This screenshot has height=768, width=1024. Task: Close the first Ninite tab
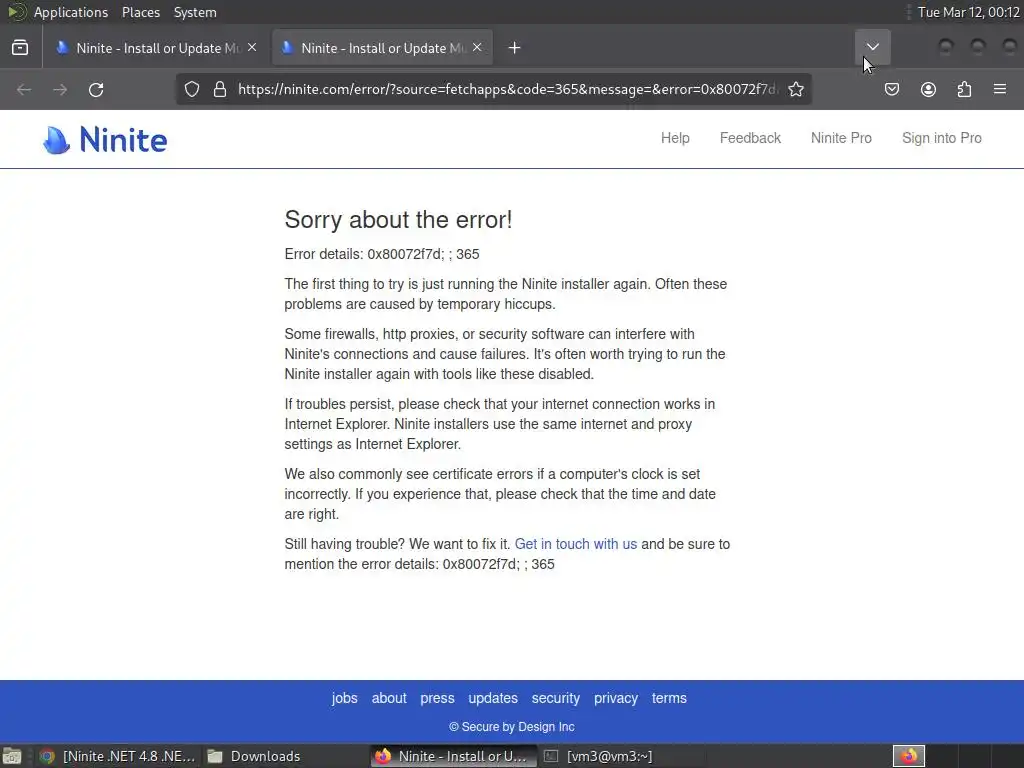coord(252,47)
